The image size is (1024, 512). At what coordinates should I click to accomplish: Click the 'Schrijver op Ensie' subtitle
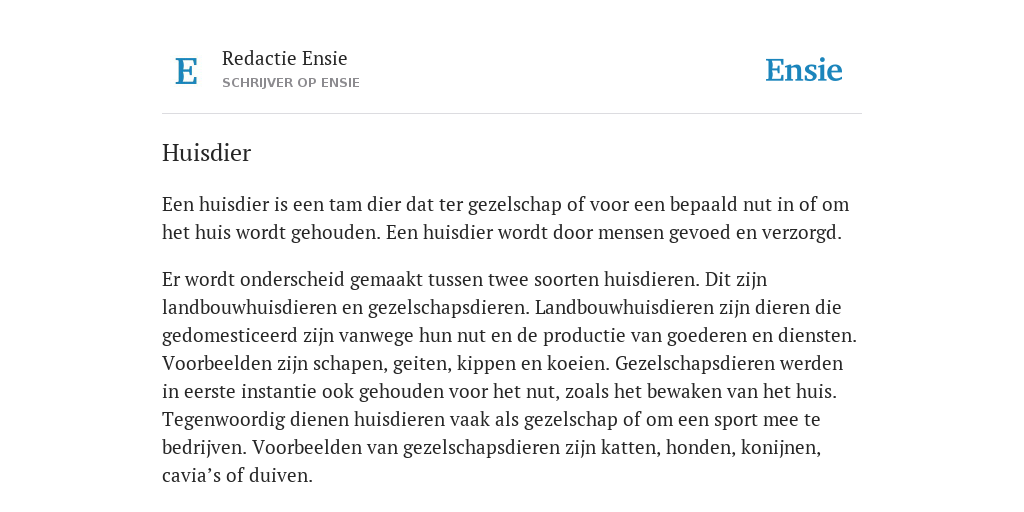(x=291, y=83)
